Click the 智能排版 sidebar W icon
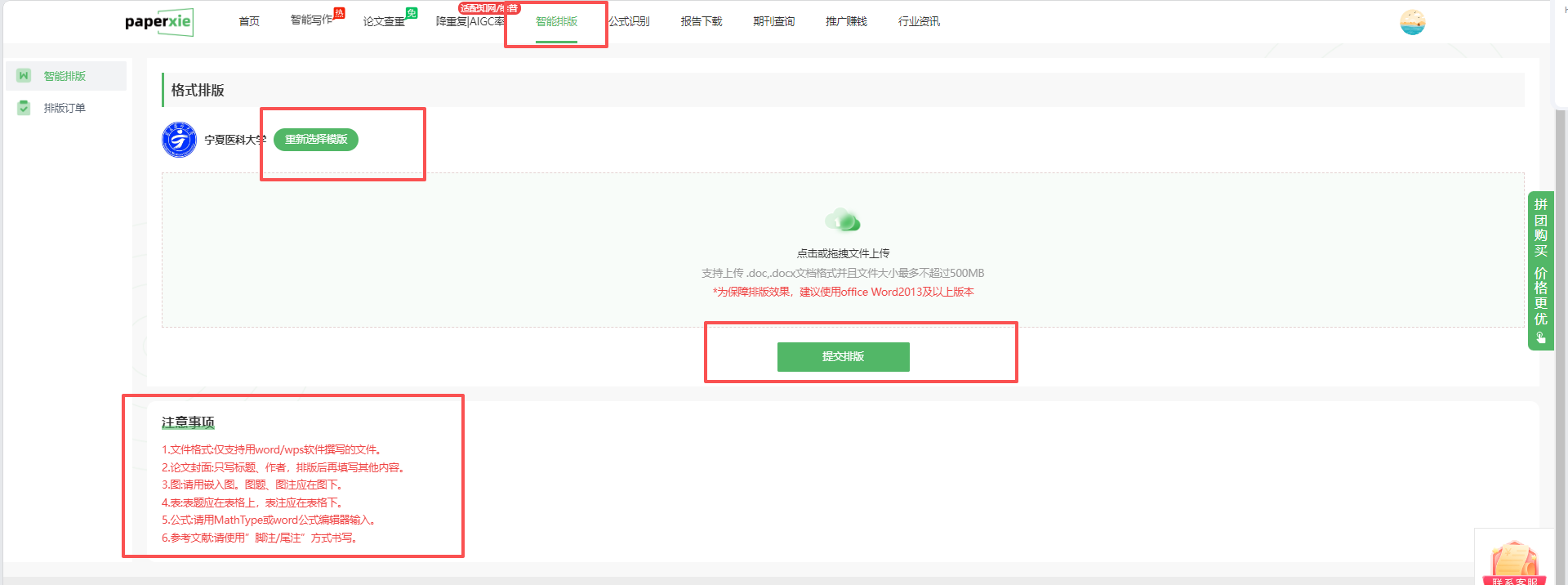This screenshot has width=1568, height=585. (24, 76)
